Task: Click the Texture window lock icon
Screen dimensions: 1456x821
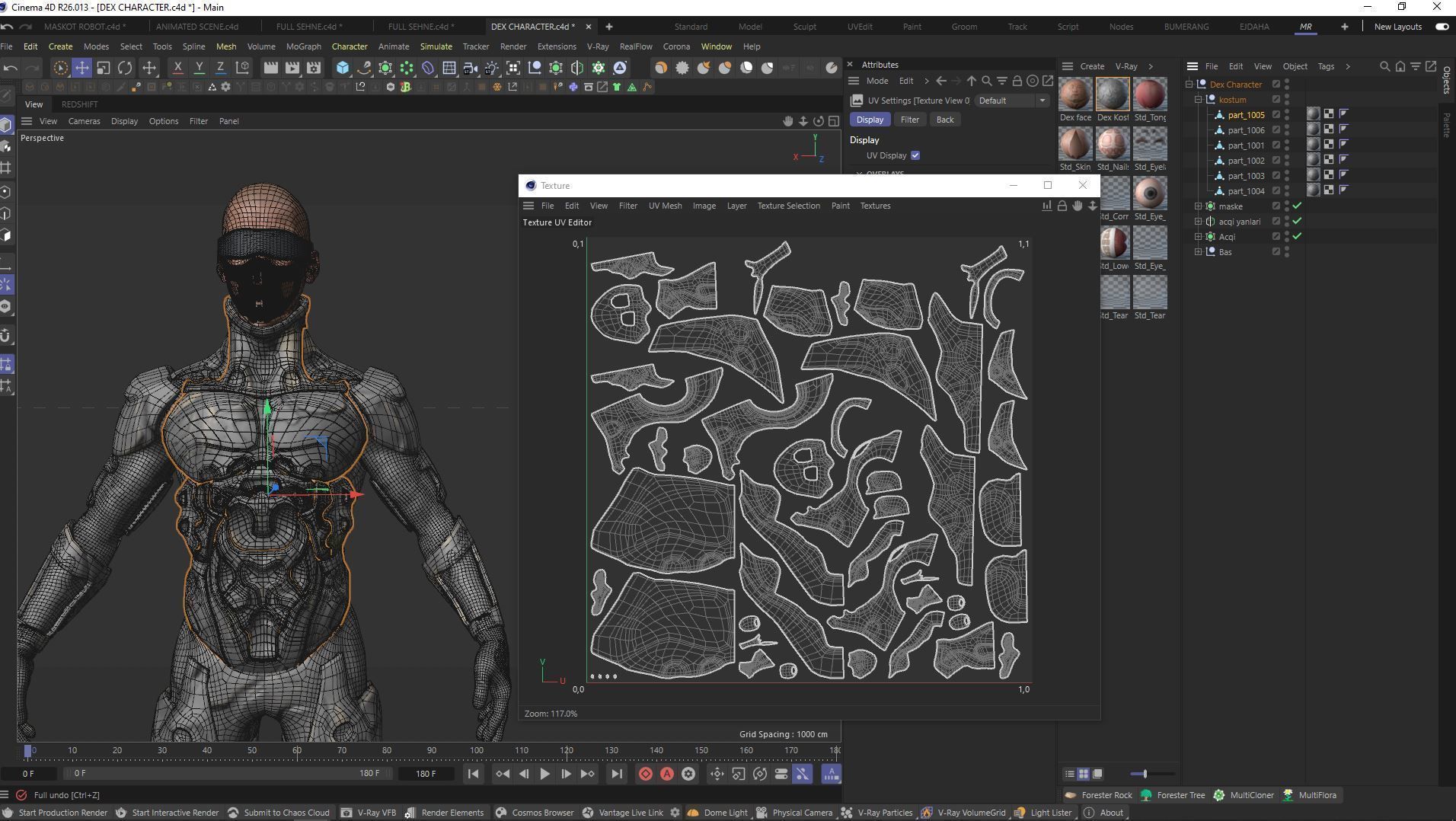Action: 1062,206
